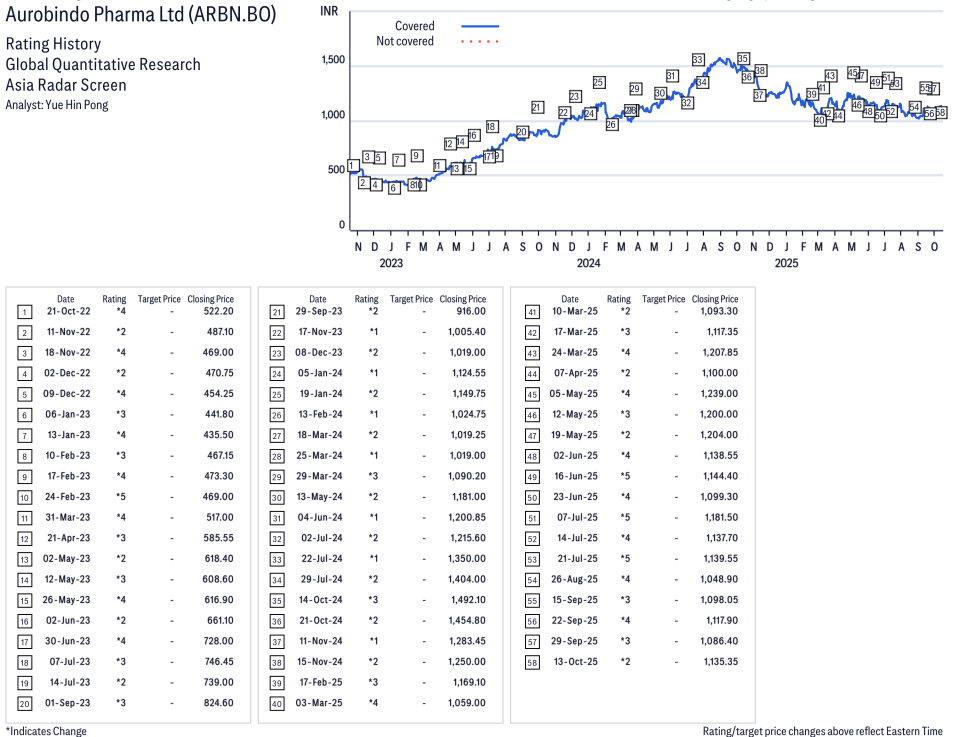This screenshot has width=954, height=737.
Task: Select numbered box 33 in second table
Action: pos(277,558)
